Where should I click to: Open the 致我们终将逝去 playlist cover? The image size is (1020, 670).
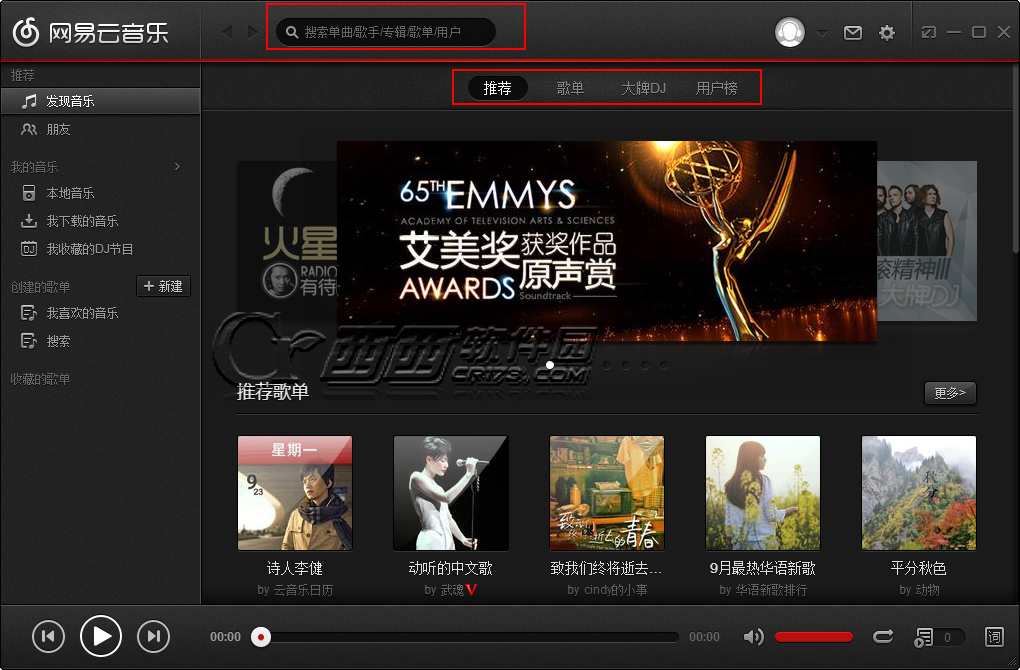(607, 493)
